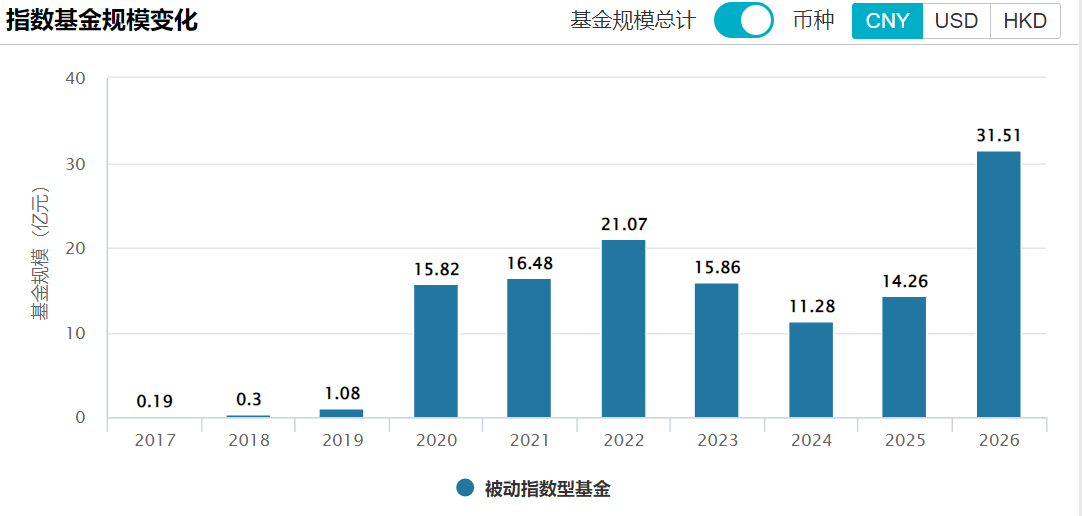Click the 2026 bar showing 31.51
Viewport: 1082px width, 516px height.
998,285
